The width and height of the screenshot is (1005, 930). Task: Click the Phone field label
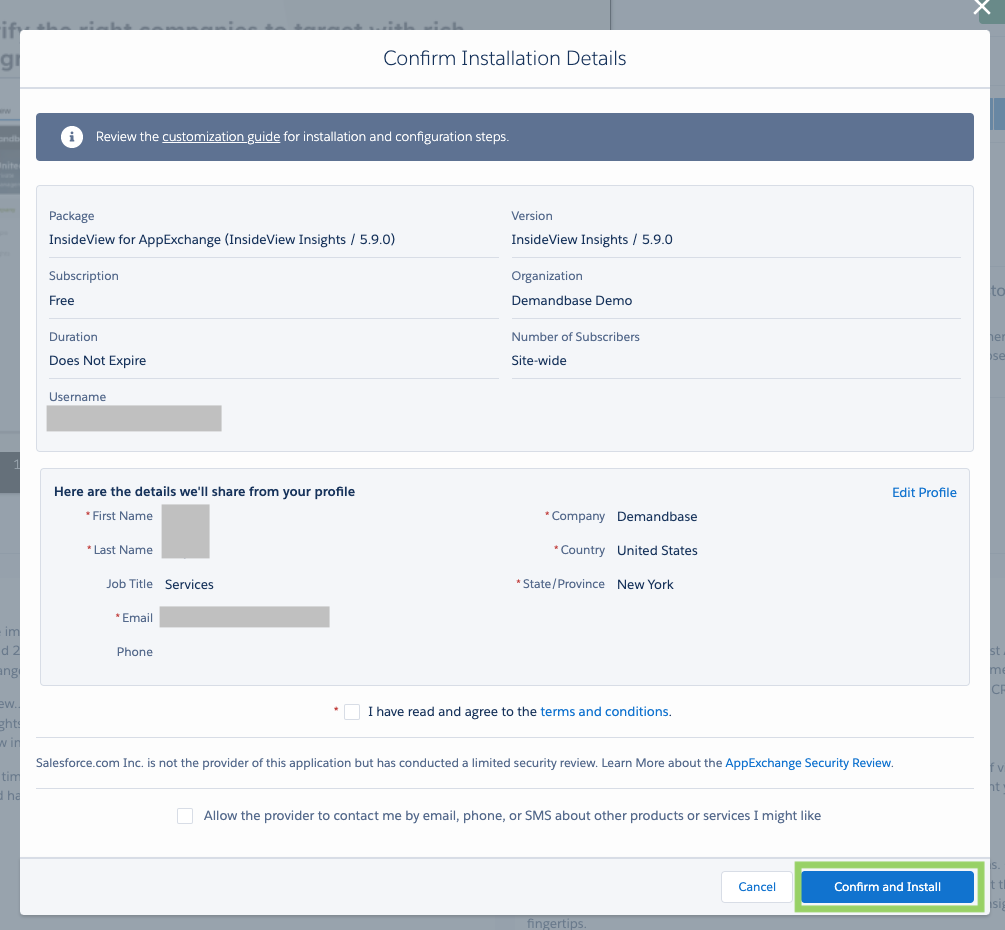pyautogui.click(x=135, y=652)
